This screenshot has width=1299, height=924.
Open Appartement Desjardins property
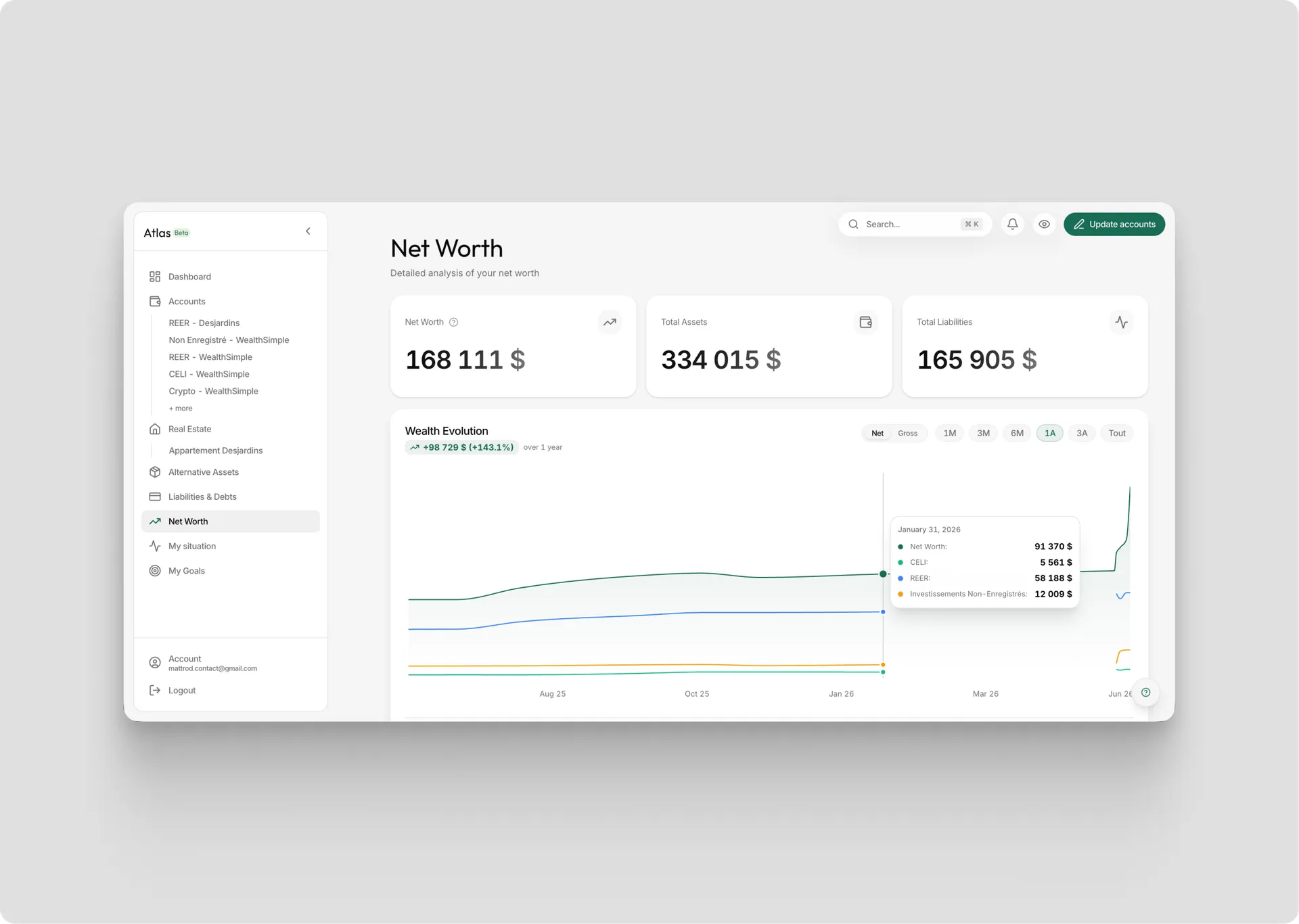pyautogui.click(x=216, y=451)
